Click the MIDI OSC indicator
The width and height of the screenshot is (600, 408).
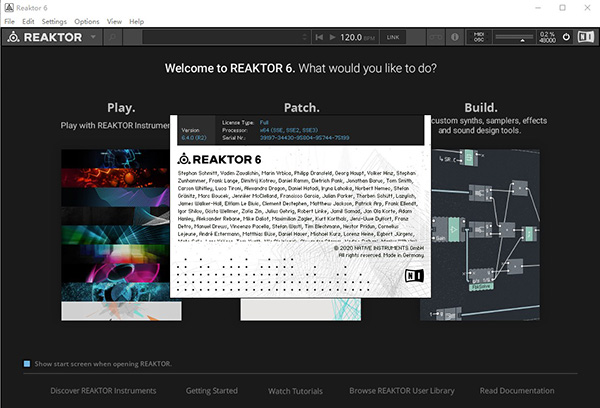pos(479,37)
